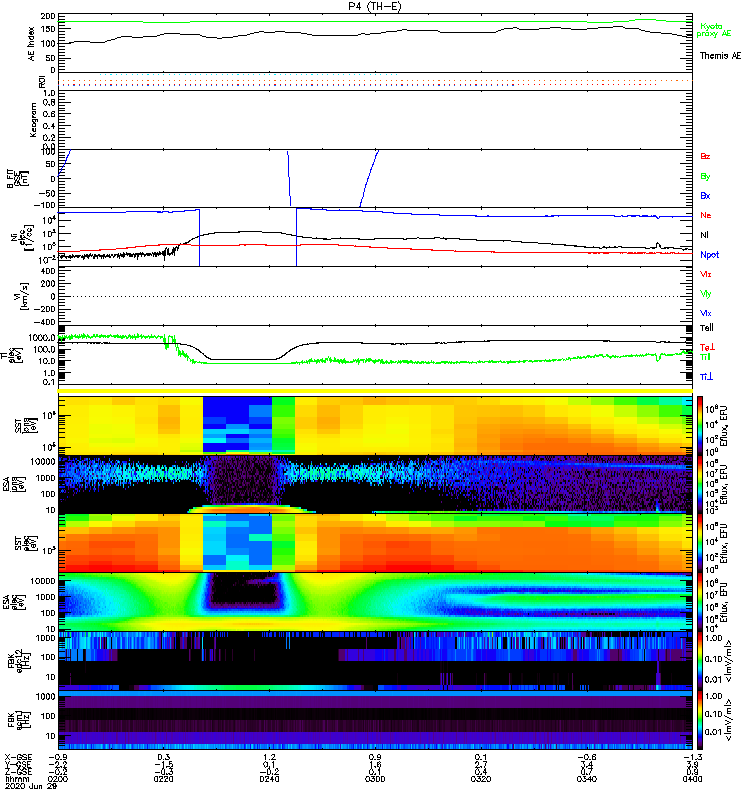Click the color bar beside the SST ion spectrogram
The image size is (750, 800).
(699, 425)
